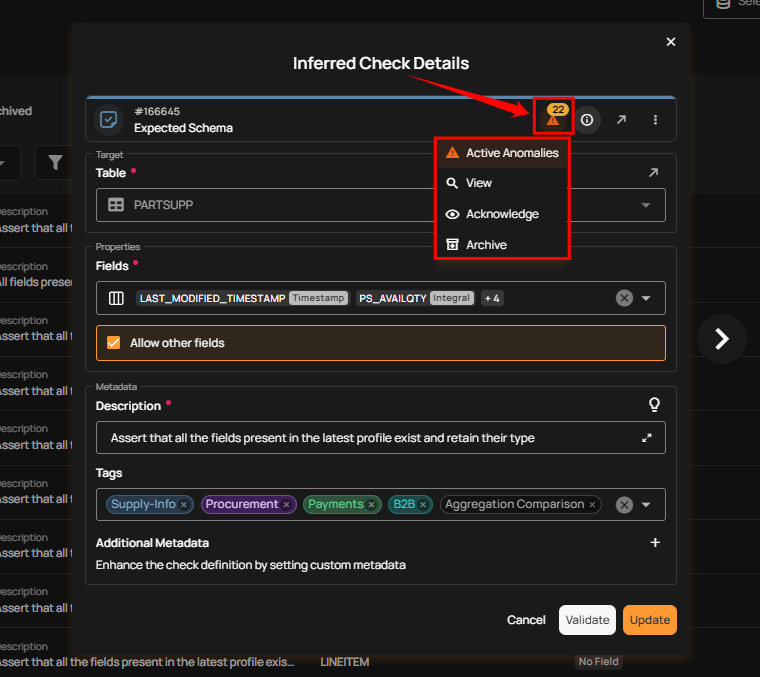This screenshot has height=677, width=760.
Task: Add custom metadata with the plus icon
Action: click(655, 543)
